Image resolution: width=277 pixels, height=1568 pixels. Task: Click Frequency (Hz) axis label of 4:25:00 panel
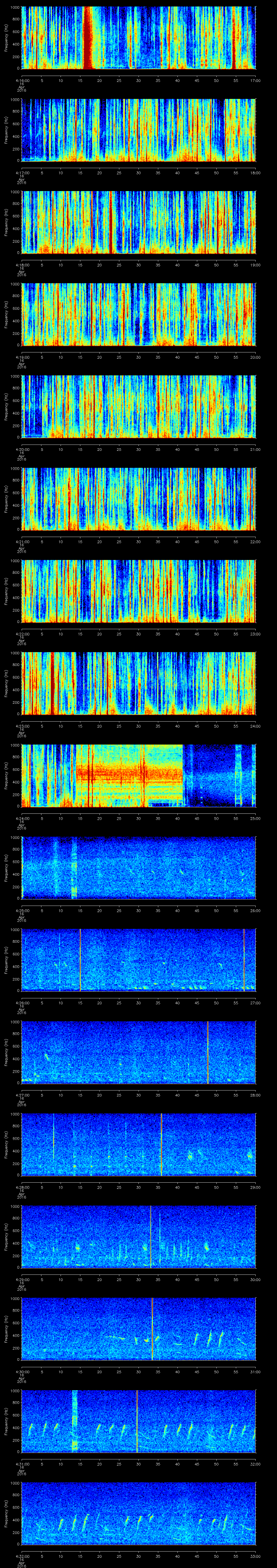[x=7, y=868]
